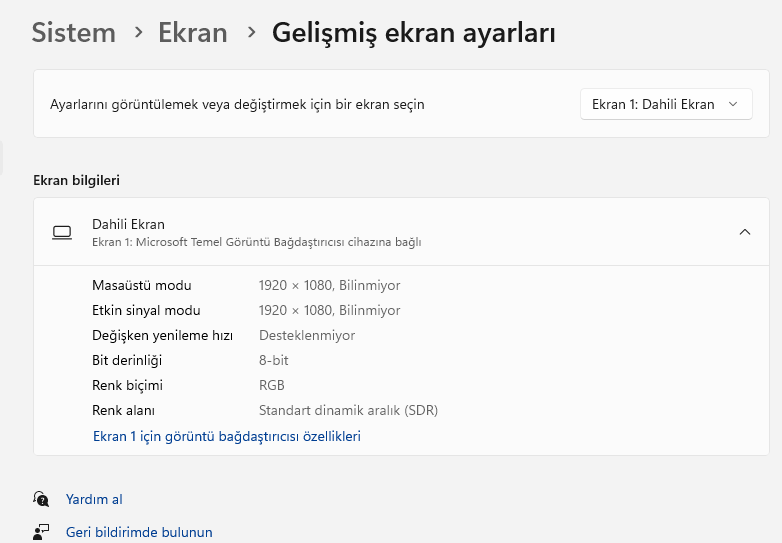
Task: Click the Ekran bilgileri section heading
Action: tap(76, 180)
